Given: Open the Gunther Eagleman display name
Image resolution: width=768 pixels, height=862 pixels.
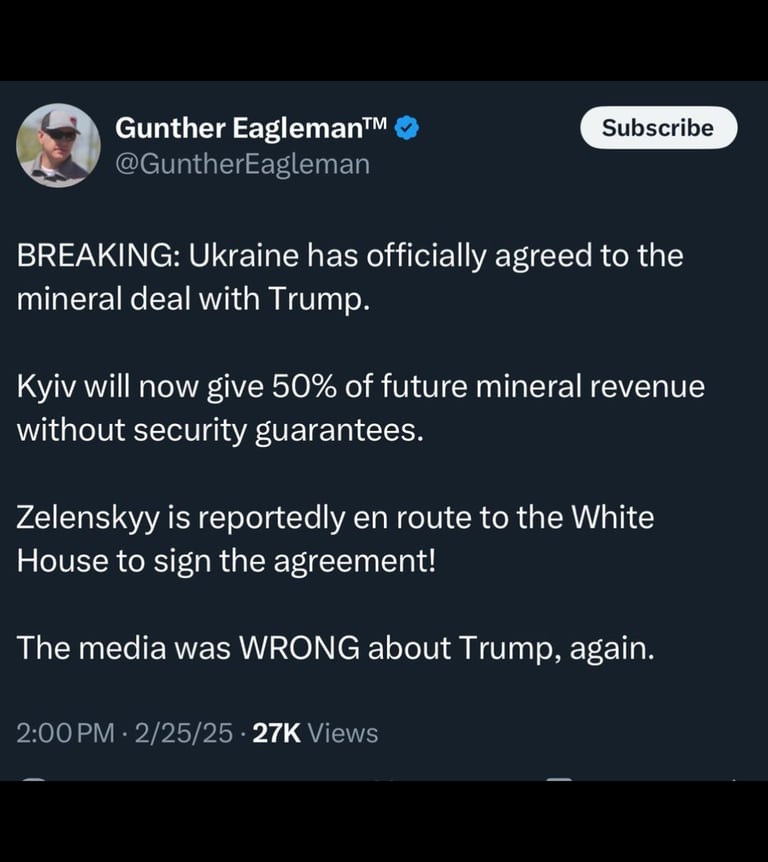Looking at the screenshot, I should (x=236, y=128).
